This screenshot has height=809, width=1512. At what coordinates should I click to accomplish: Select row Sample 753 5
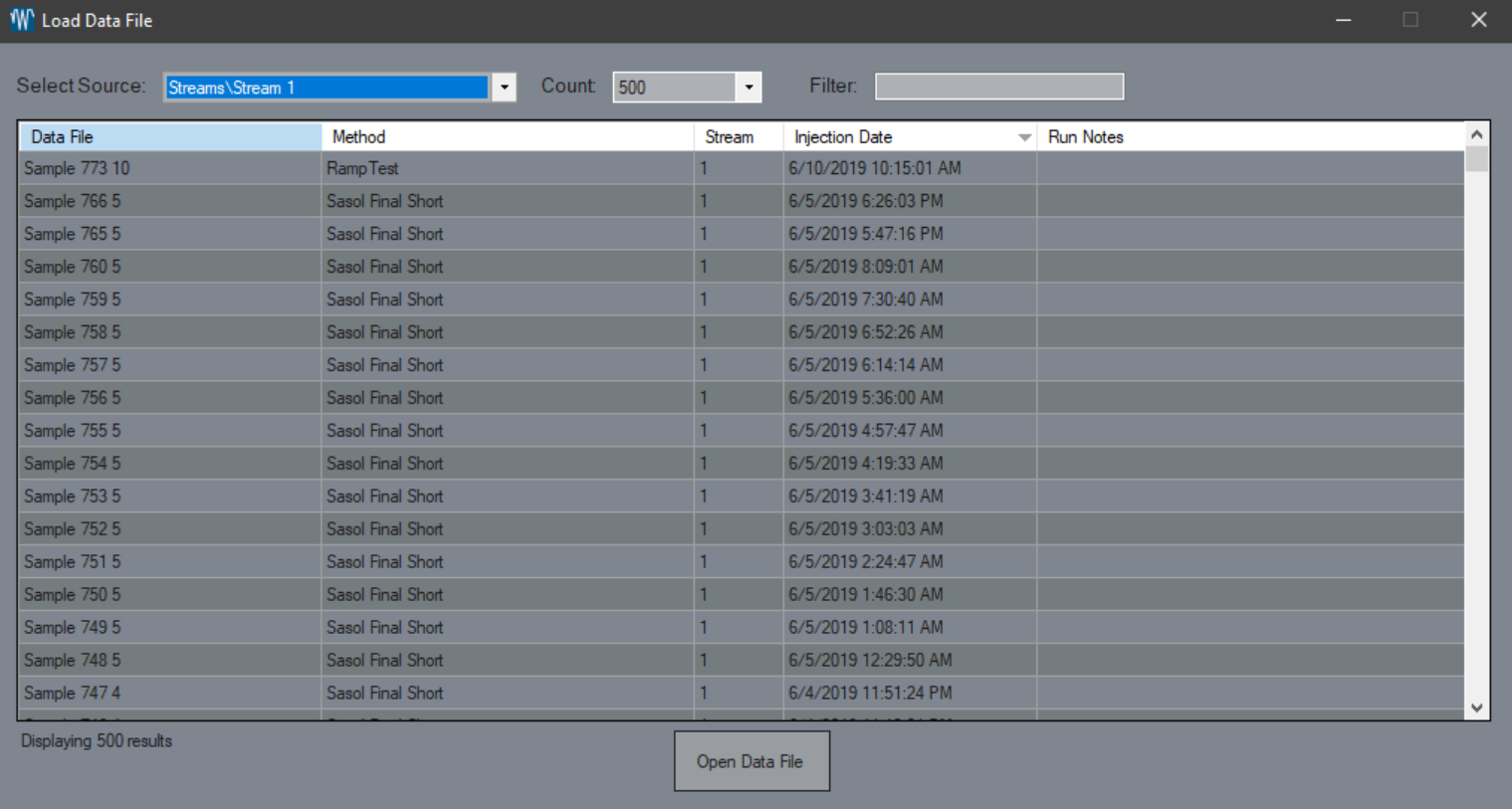pyautogui.click(x=742, y=497)
